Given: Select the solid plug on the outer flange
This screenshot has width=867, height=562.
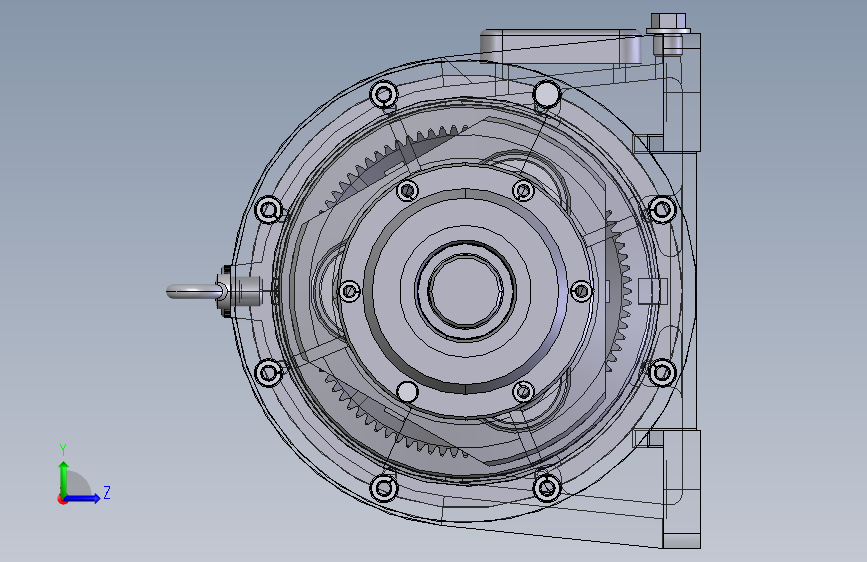Looking at the screenshot, I should (547, 94).
